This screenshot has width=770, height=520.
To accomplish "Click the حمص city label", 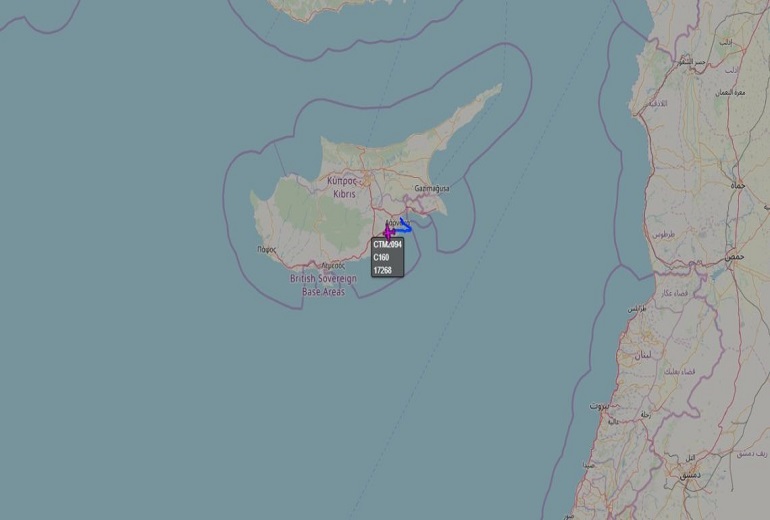I will pyautogui.click(x=735, y=257).
